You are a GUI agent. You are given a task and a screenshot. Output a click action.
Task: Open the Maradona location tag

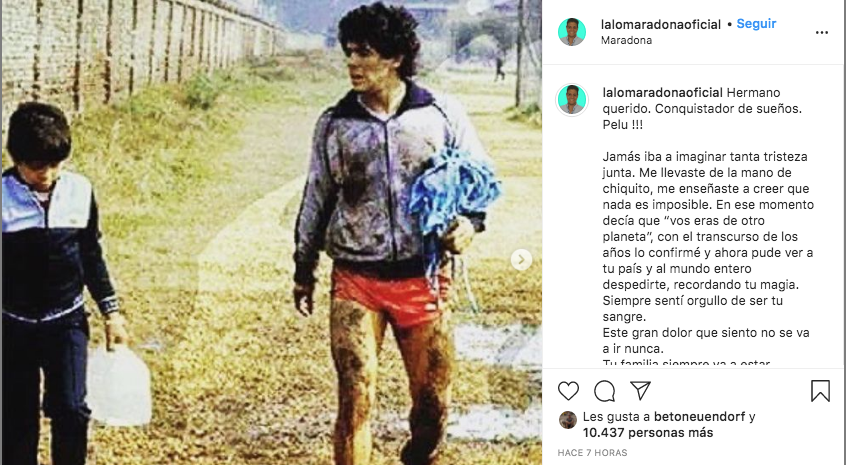click(x=626, y=40)
